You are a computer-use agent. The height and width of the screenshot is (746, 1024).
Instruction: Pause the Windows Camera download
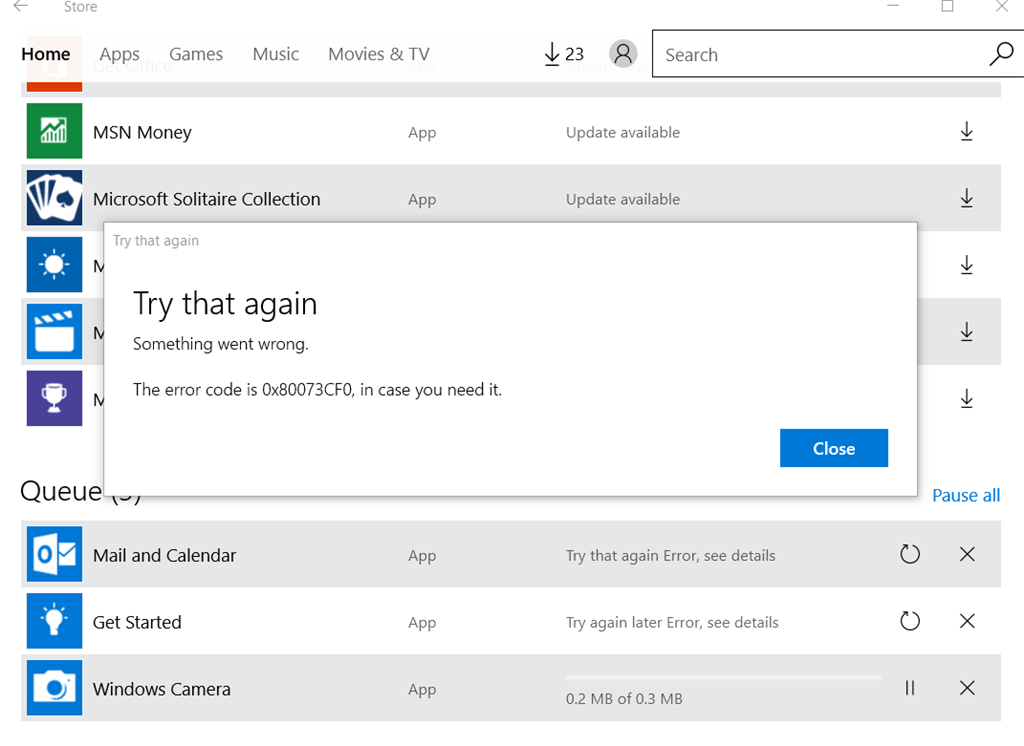coord(910,688)
